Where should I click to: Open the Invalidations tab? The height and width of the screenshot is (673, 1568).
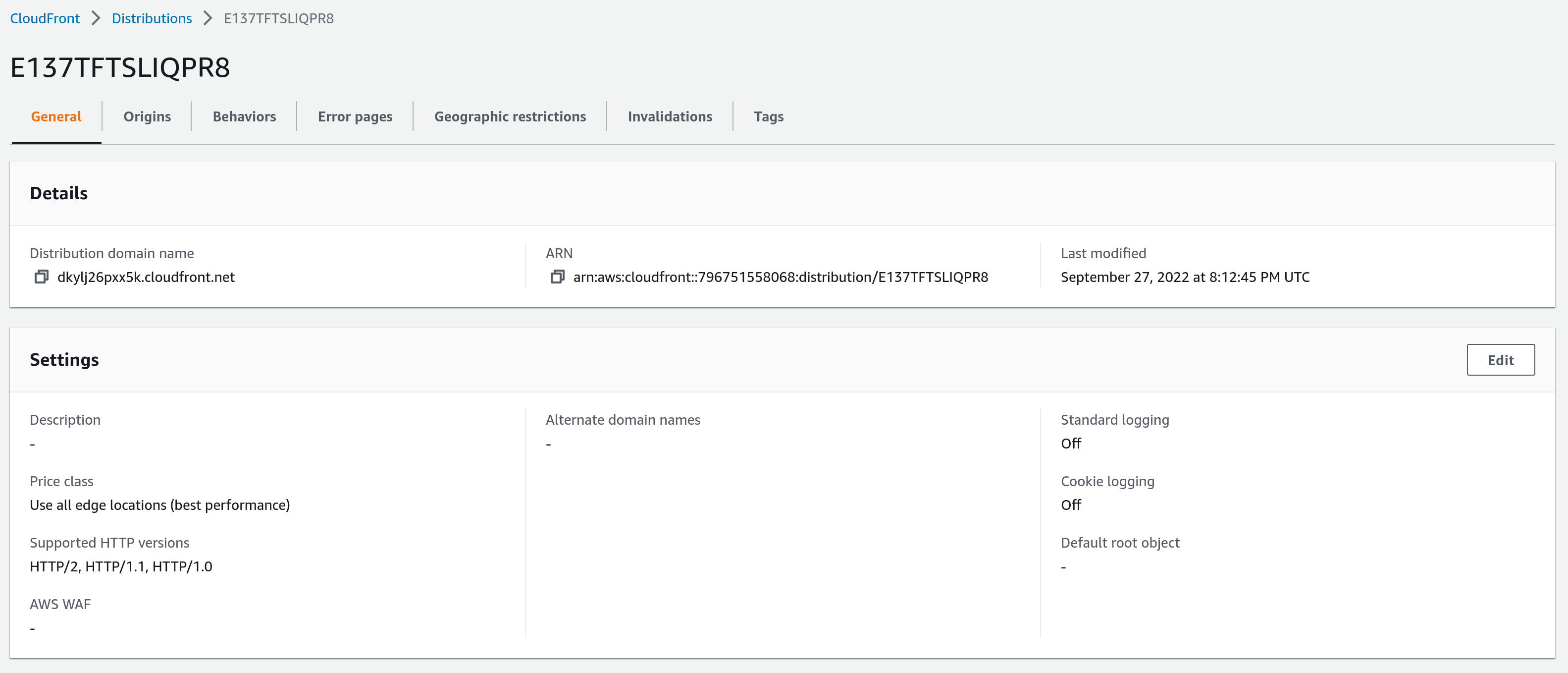tap(670, 116)
